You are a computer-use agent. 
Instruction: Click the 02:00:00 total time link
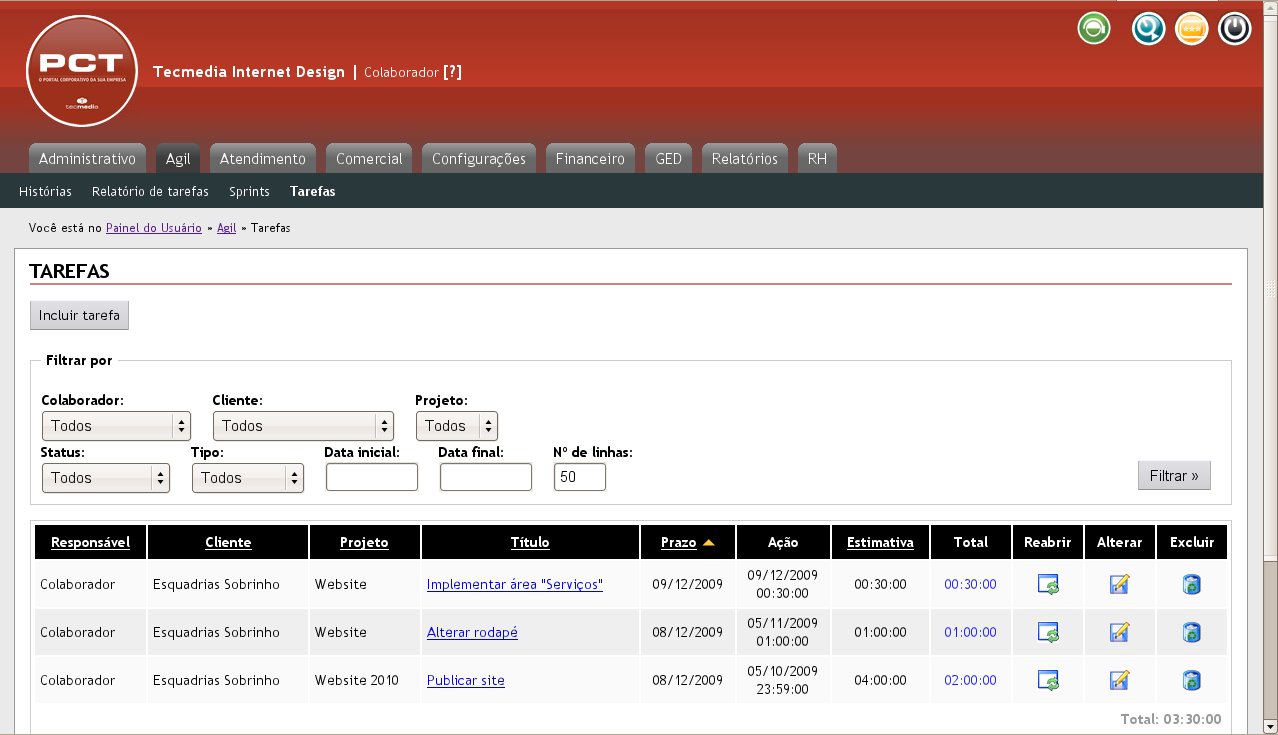tap(970, 680)
